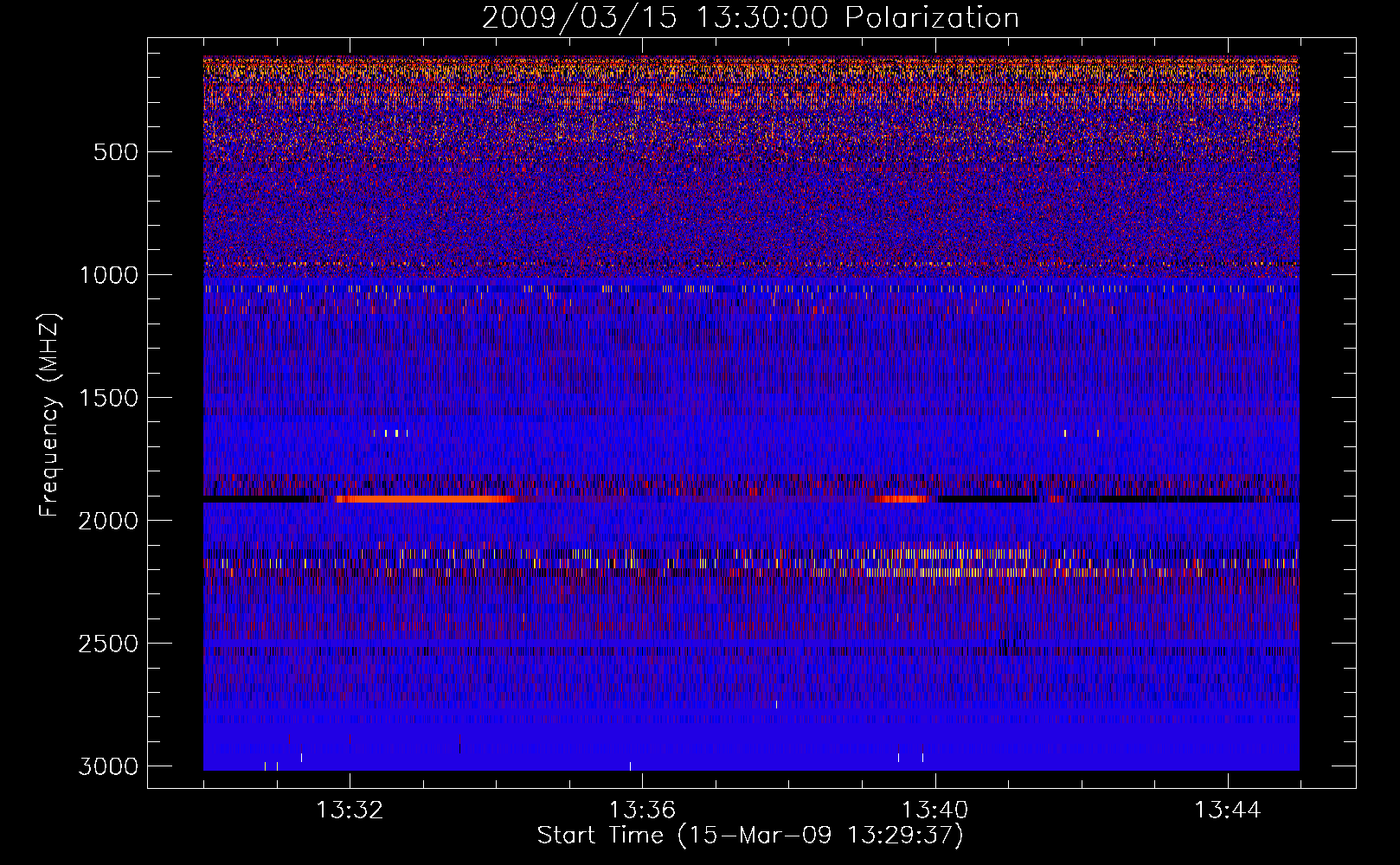Screen dimensions: 1400x865
Task: Click the long bright orange burst near 1900 MHz
Action: click(x=424, y=499)
